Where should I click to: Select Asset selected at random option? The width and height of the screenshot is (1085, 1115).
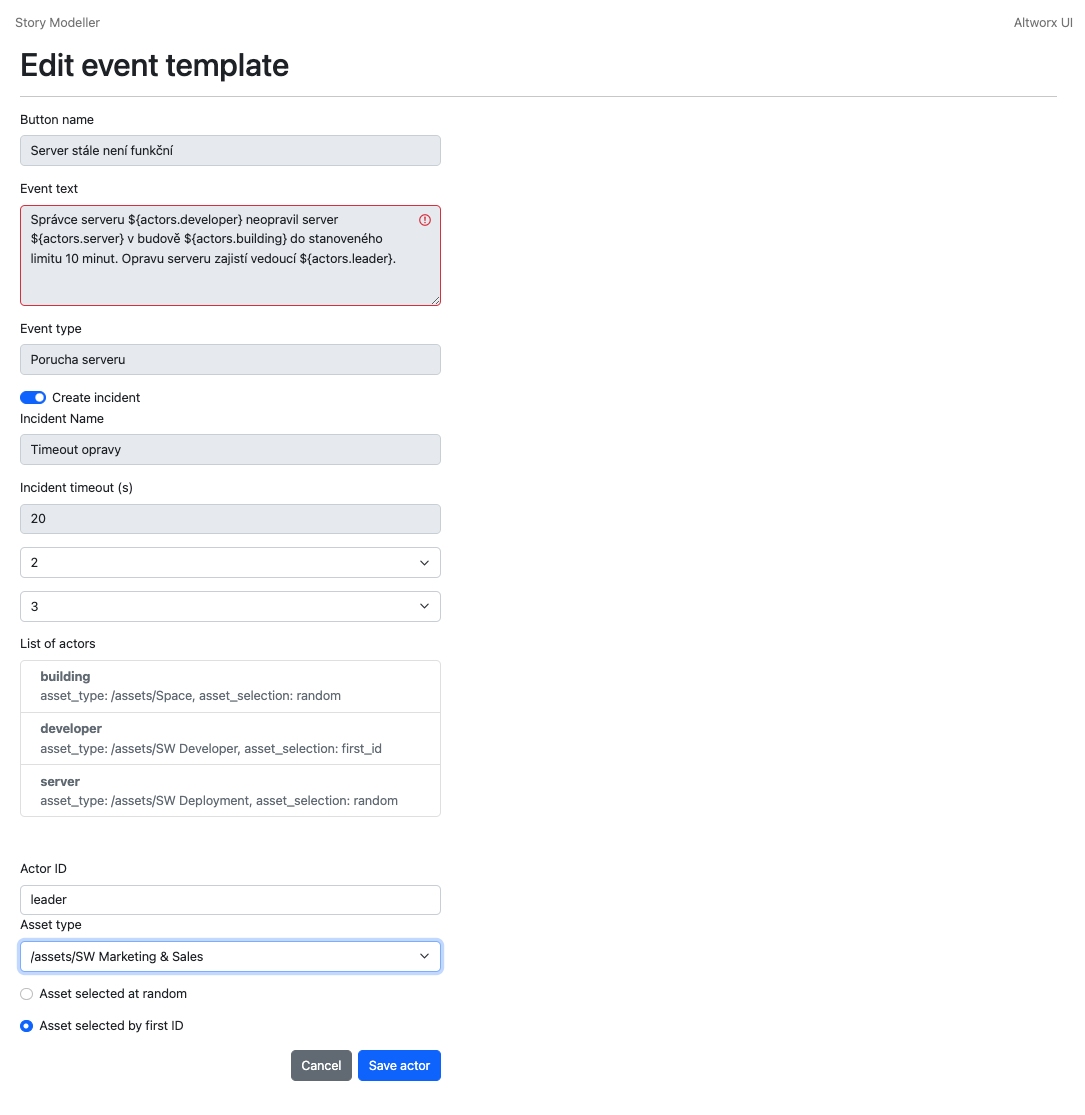(x=27, y=994)
